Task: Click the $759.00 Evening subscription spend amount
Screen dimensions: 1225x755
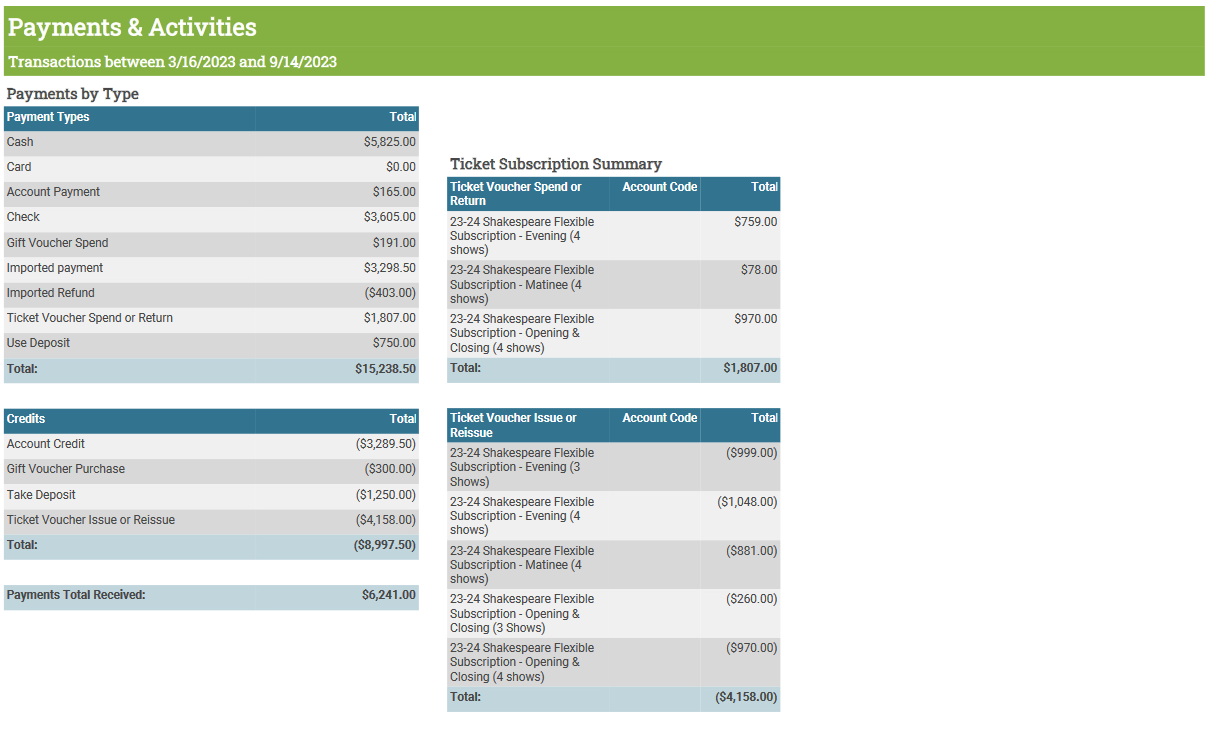Action: click(x=756, y=222)
